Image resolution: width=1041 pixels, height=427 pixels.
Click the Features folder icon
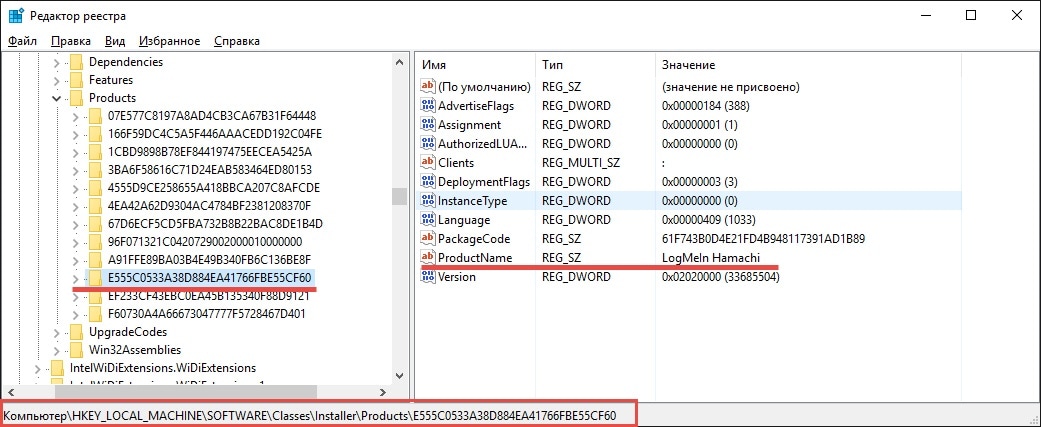click(x=76, y=80)
